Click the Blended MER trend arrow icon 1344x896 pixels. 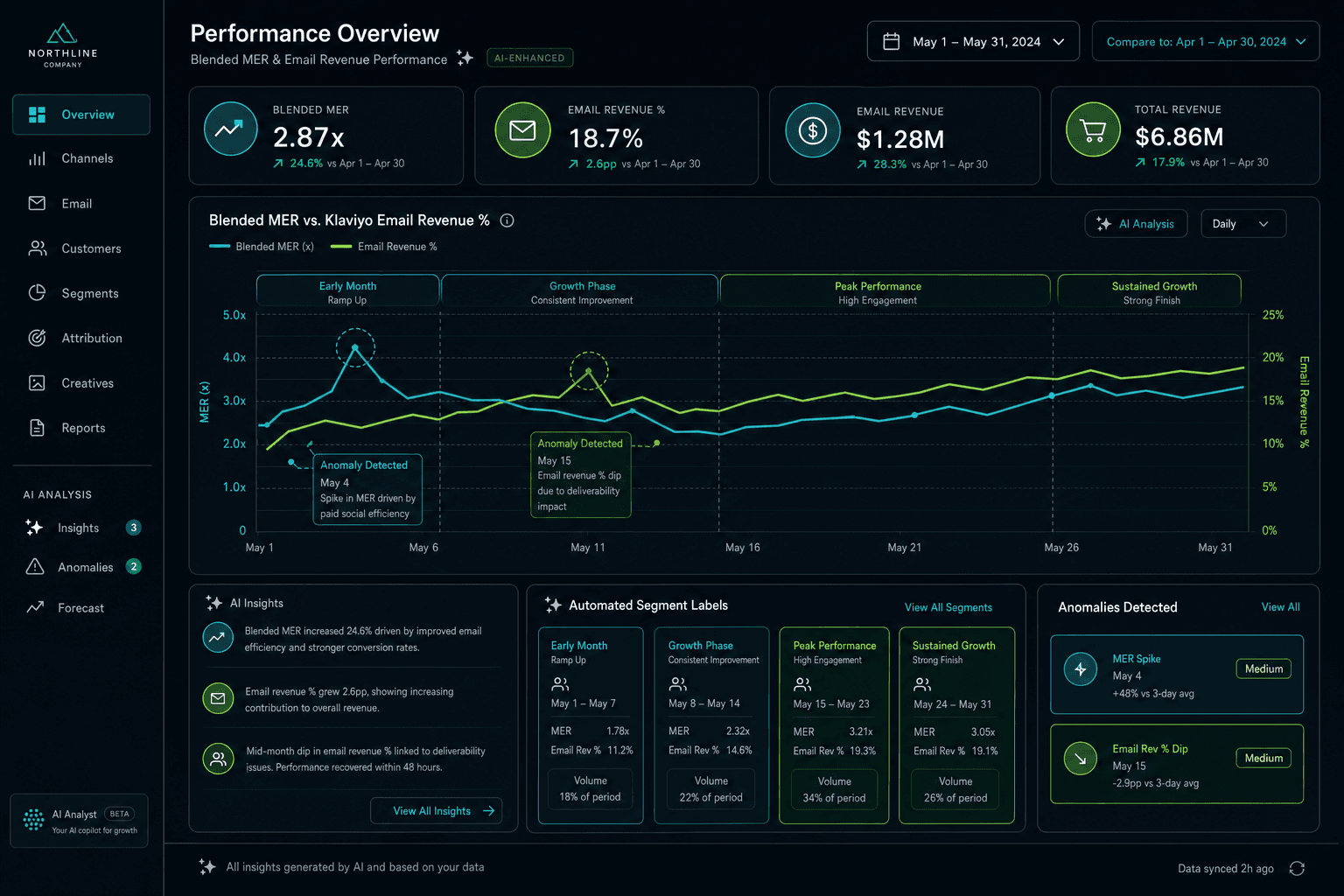pyautogui.click(x=230, y=129)
